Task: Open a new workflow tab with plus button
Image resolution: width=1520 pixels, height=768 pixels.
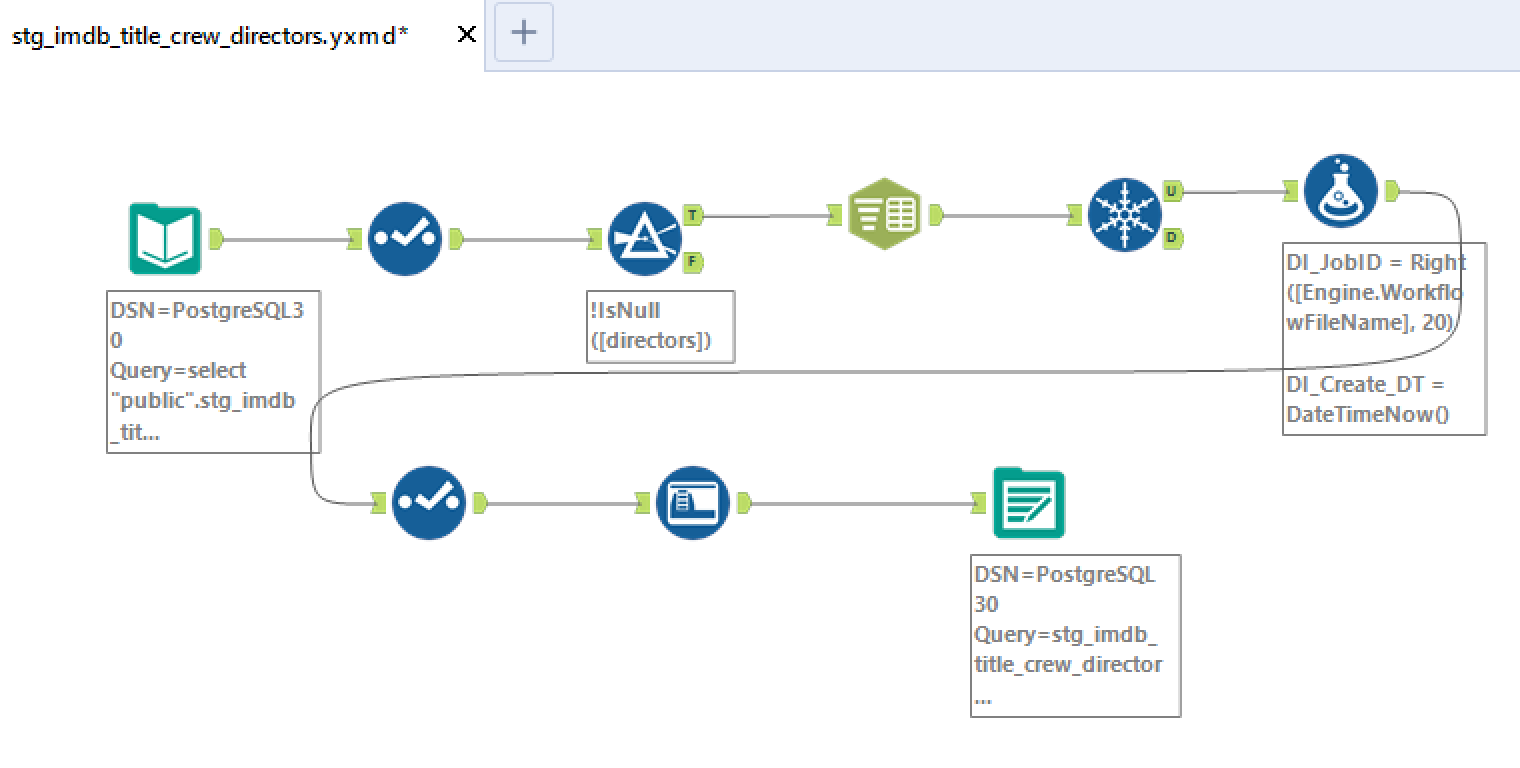Action: pyautogui.click(x=524, y=33)
